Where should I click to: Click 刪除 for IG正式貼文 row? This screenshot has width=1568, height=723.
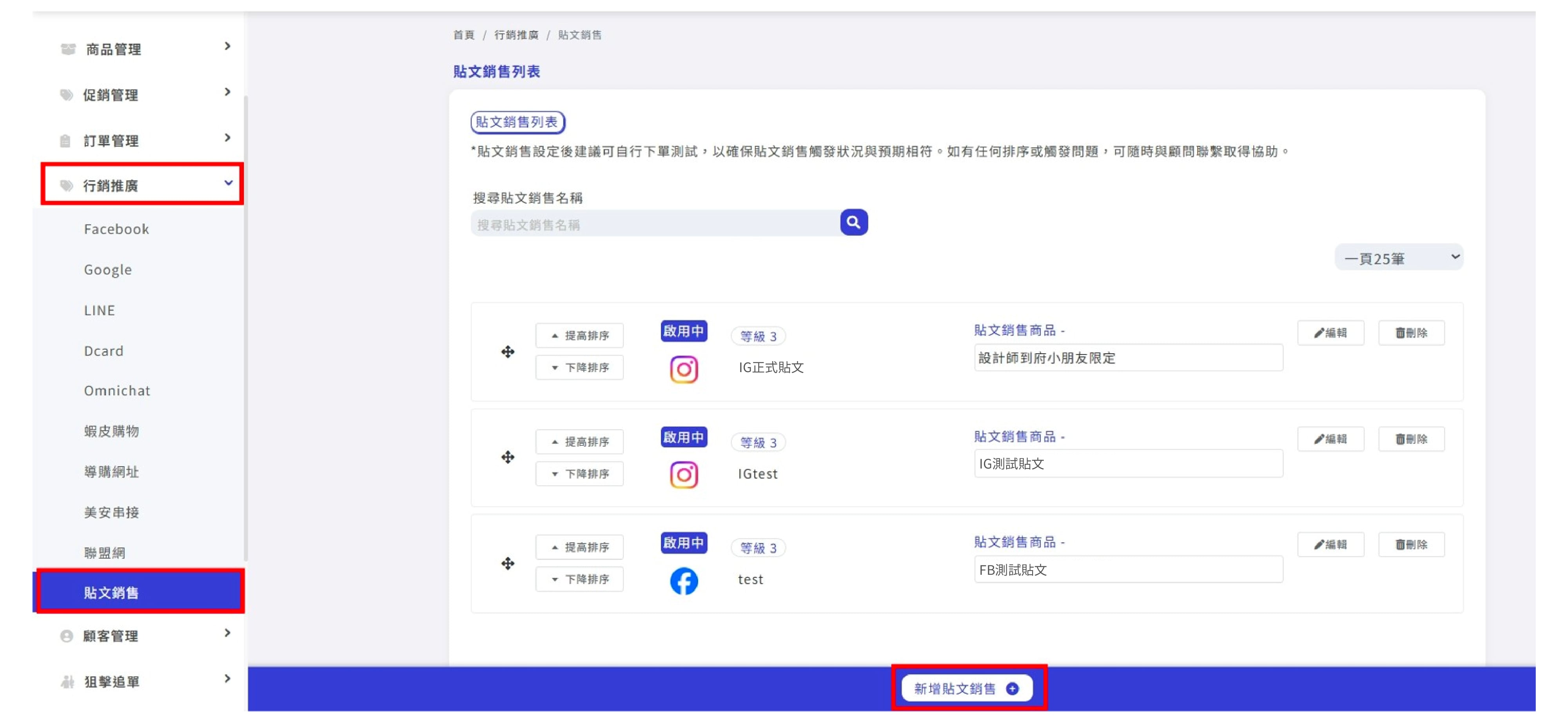click(x=1411, y=333)
